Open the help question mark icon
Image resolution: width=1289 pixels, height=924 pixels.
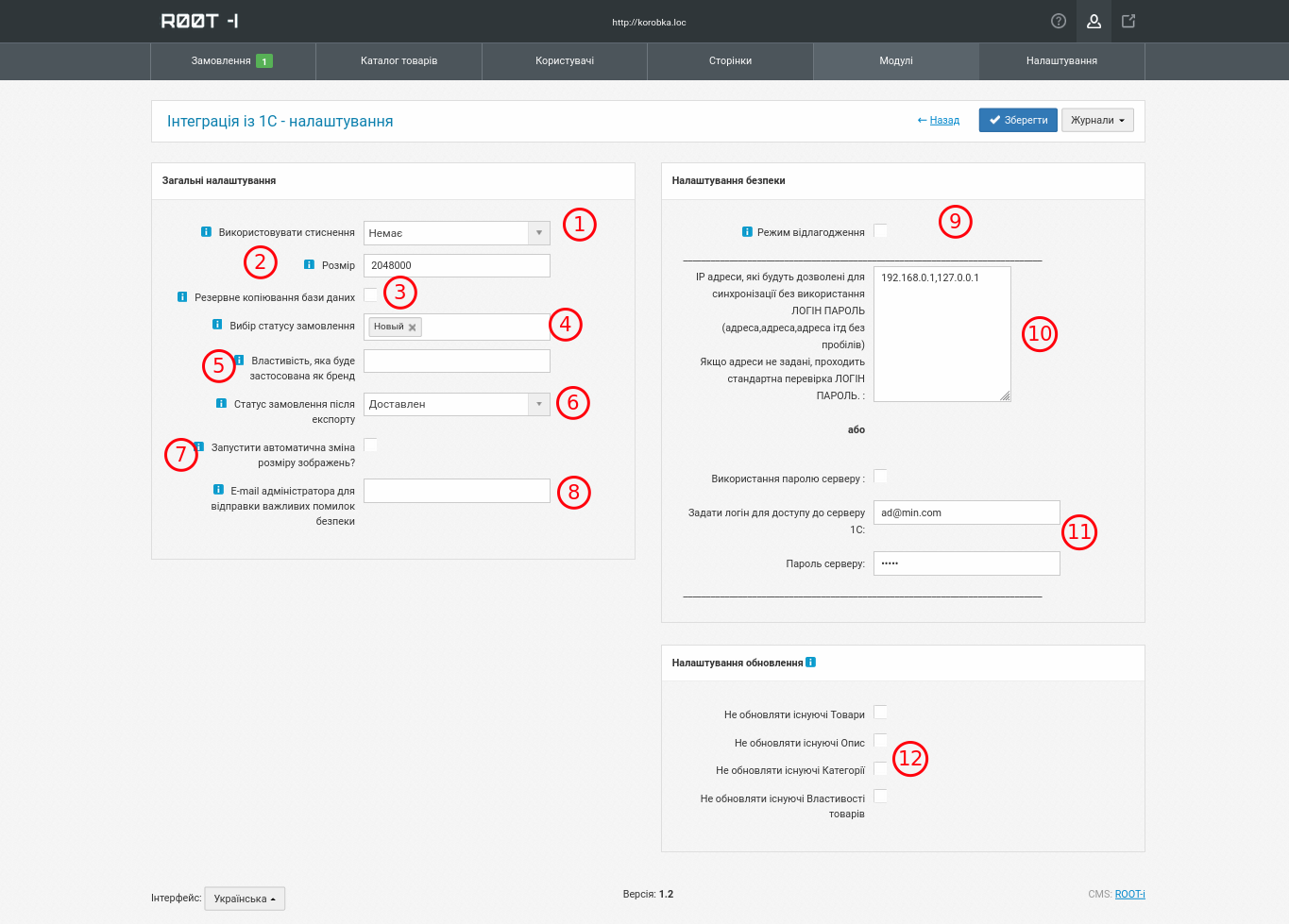tap(1059, 21)
